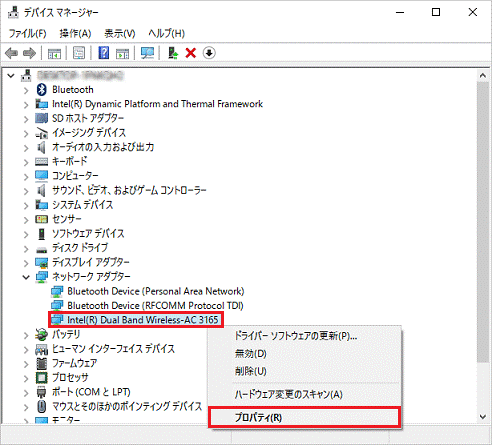Click the imaging devices category icon
Image resolution: width=492 pixels, height=445 pixels.
pyautogui.click(x=41, y=133)
